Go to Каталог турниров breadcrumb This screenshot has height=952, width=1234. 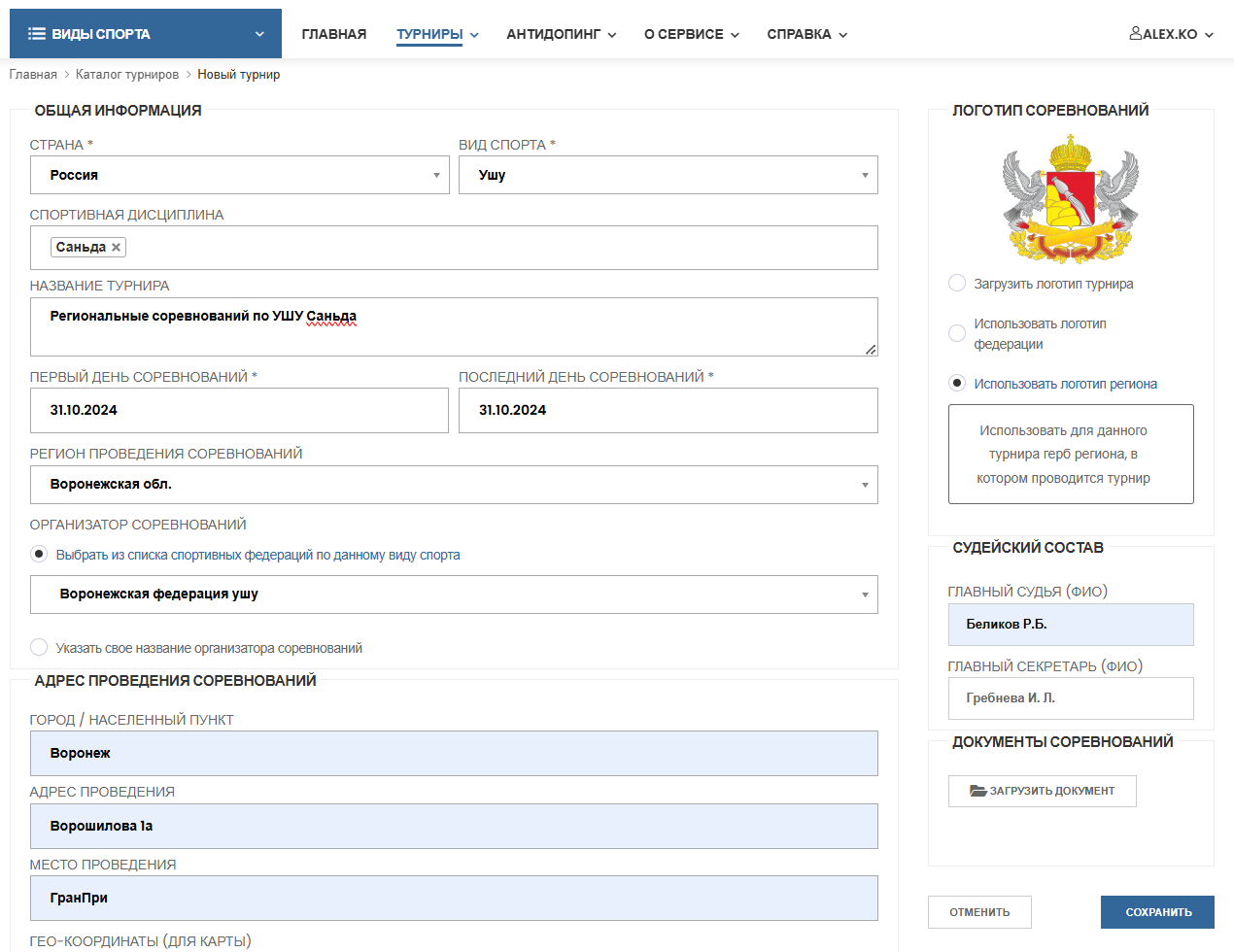[127, 74]
